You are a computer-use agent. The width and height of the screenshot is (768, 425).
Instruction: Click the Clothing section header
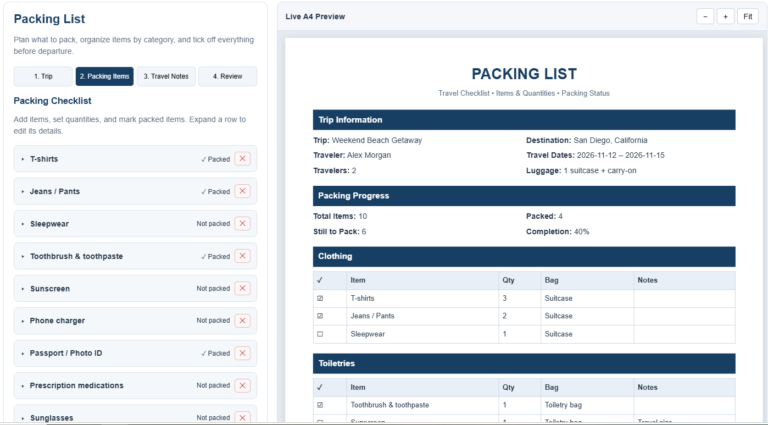click(524, 257)
